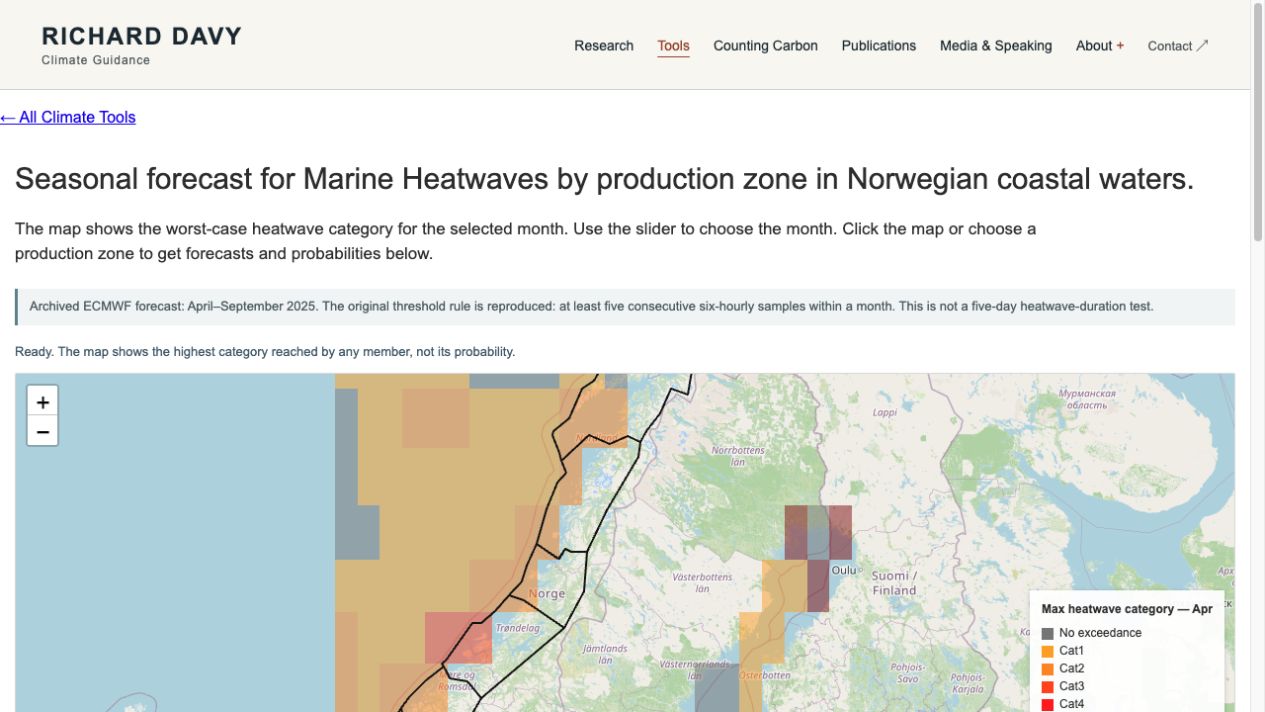Viewport: 1265px width, 712px height.
Task: Click the Archived ECMWF forecast notice
Action: (x=625, y=307)
